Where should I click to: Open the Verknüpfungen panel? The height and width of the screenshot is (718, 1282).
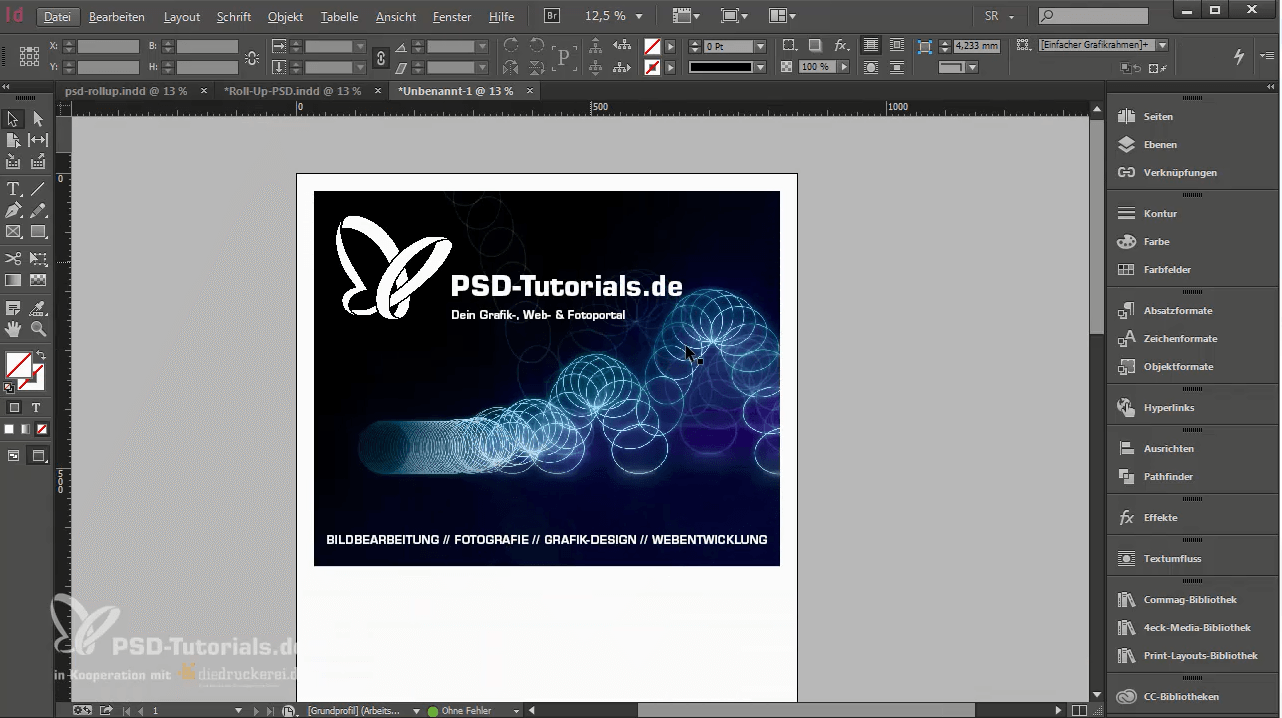[1180, 173]
